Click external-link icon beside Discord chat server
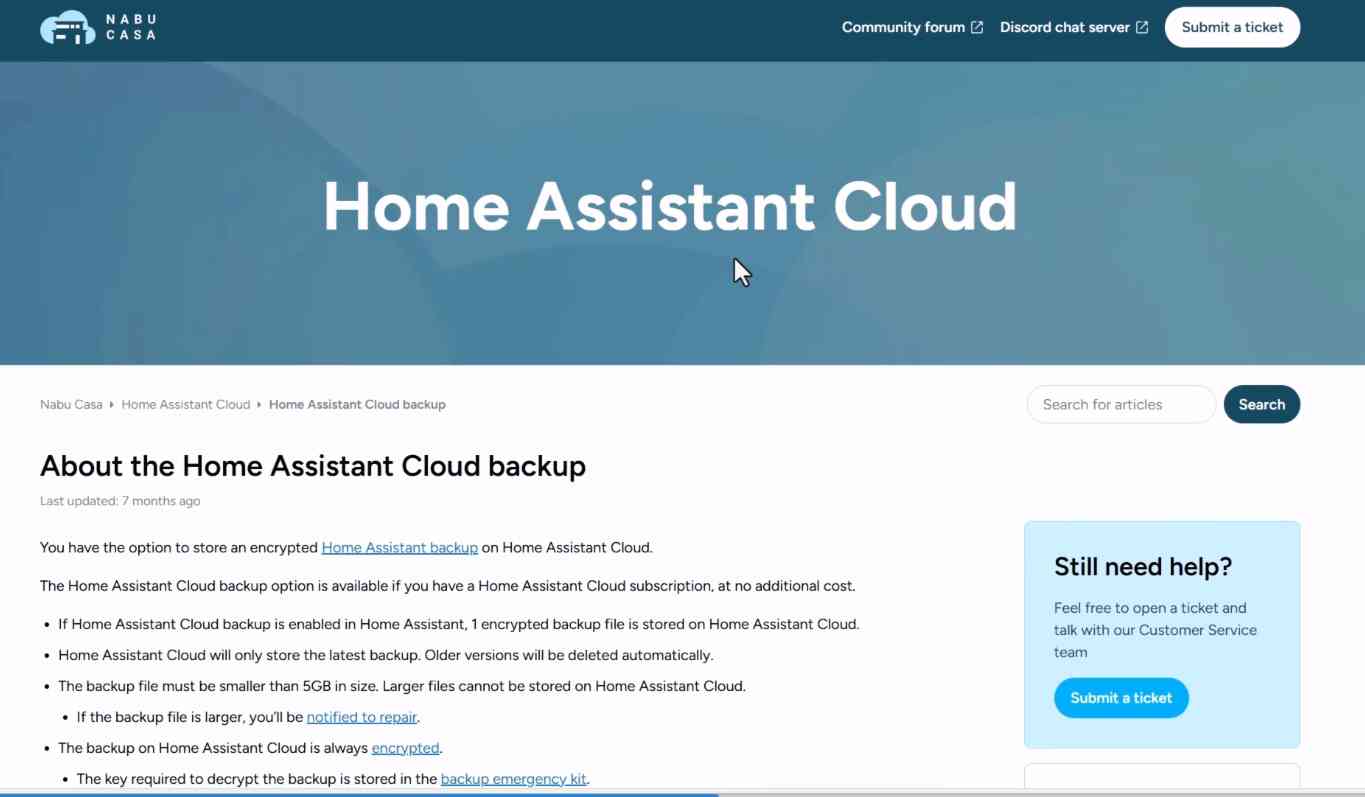Image resolution: width=1365 pixels, height=797 pixels. coord(1142,28)
